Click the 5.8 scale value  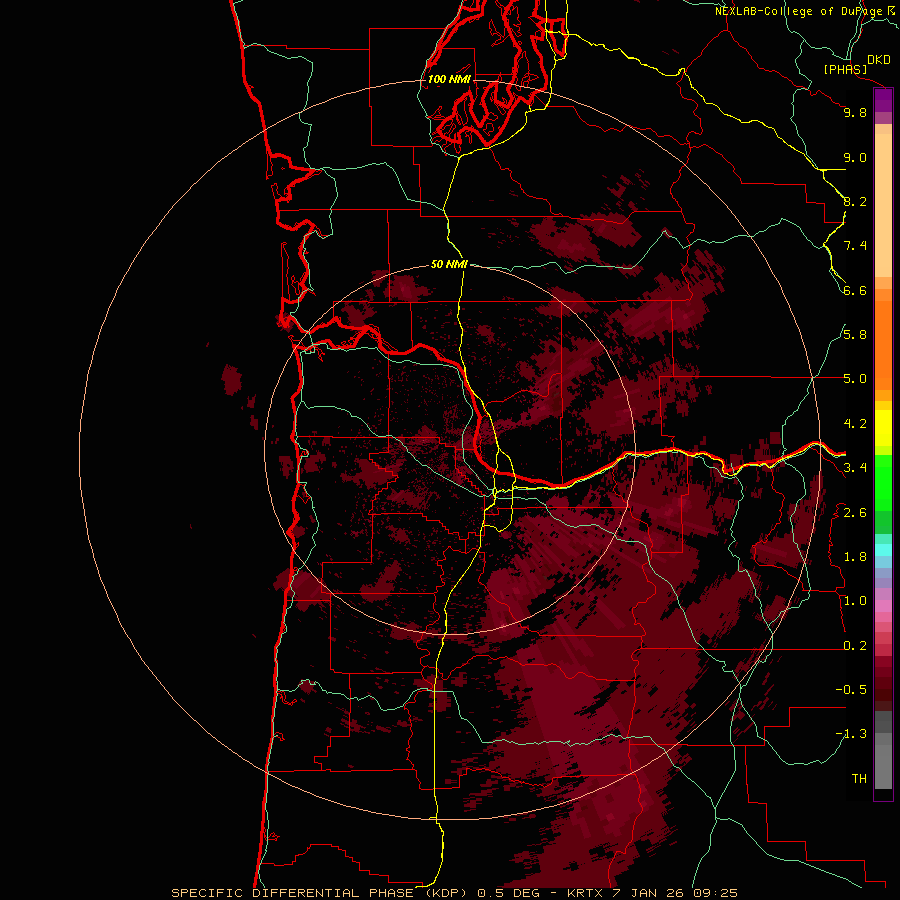855,335
